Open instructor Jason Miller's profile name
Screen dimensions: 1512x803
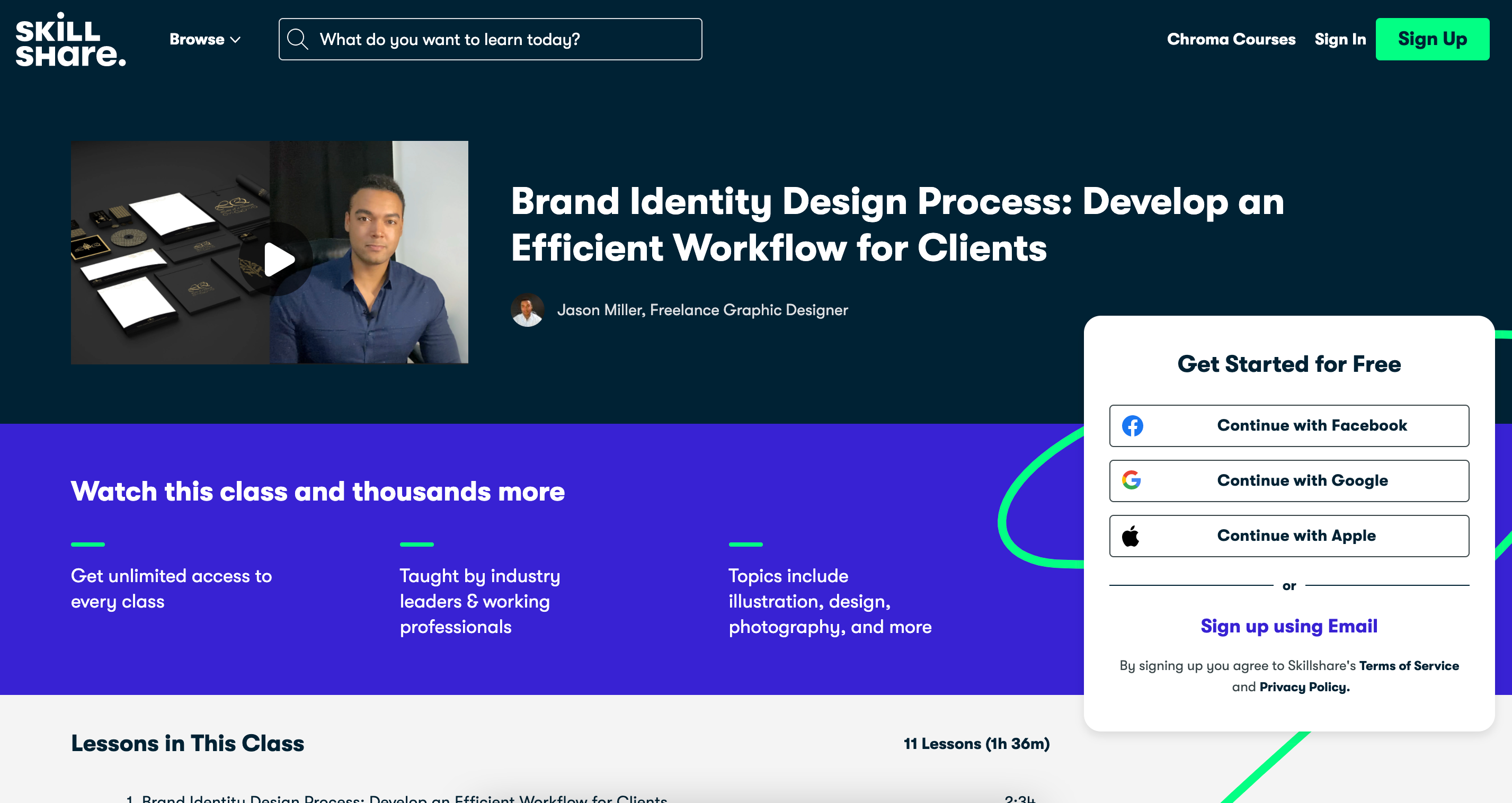point(702,310)
